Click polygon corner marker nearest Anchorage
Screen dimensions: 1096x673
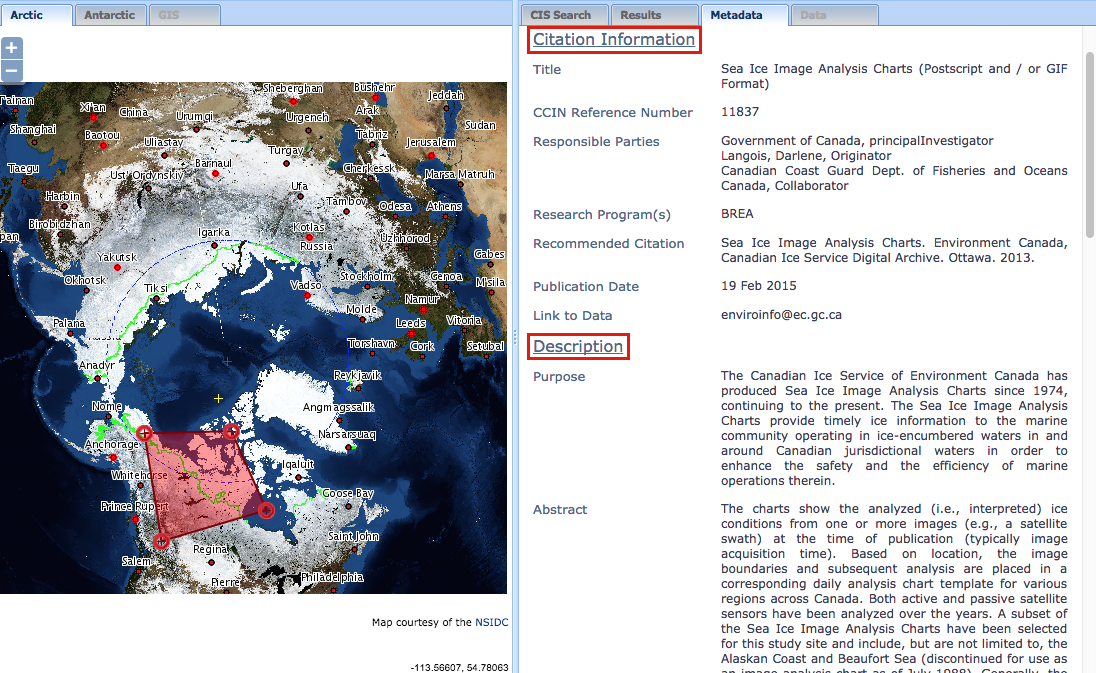pos(144,433)
